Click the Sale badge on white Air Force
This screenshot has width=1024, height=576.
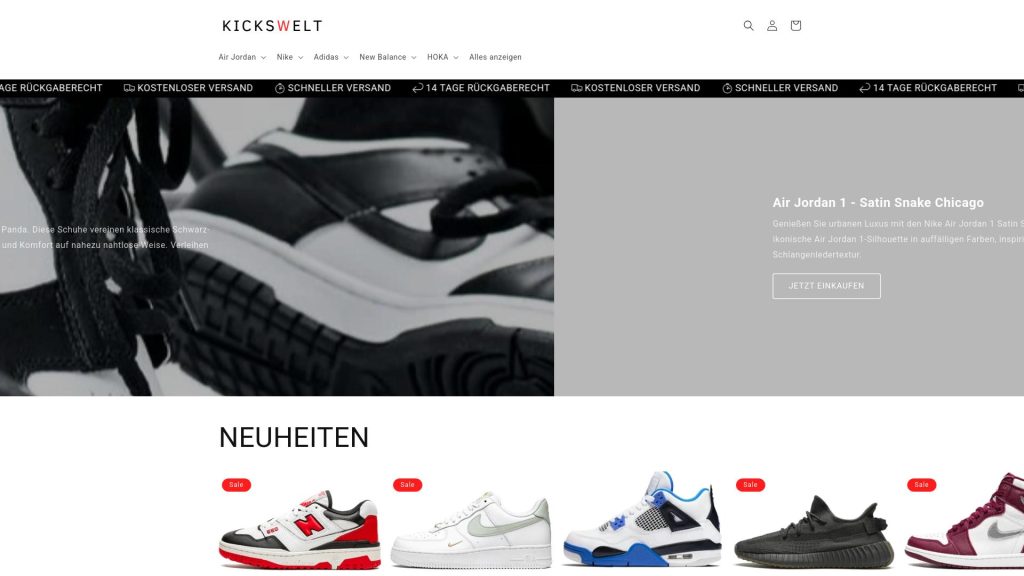(x=408, y=485)
